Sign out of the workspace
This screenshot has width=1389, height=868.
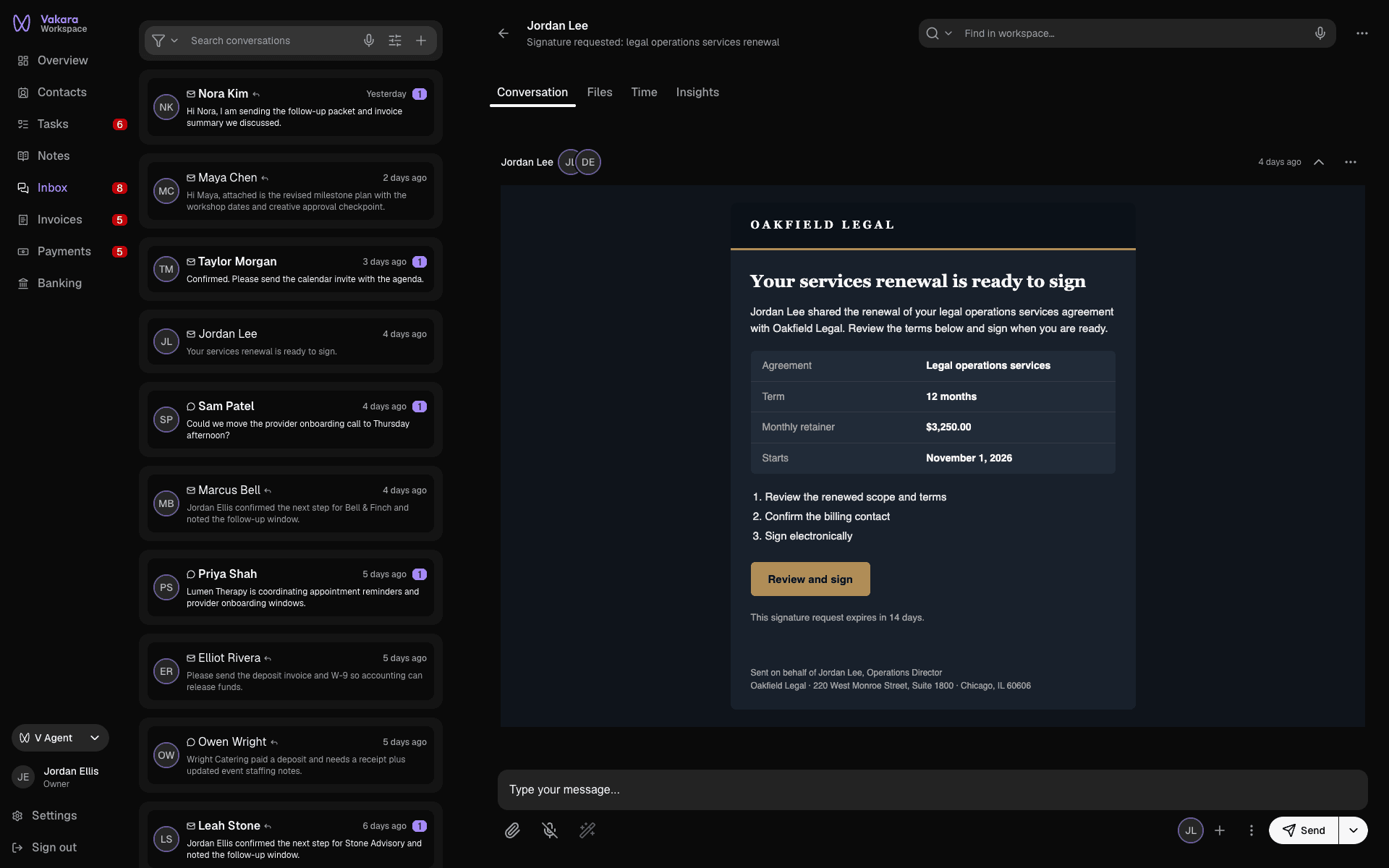[45, 847]
